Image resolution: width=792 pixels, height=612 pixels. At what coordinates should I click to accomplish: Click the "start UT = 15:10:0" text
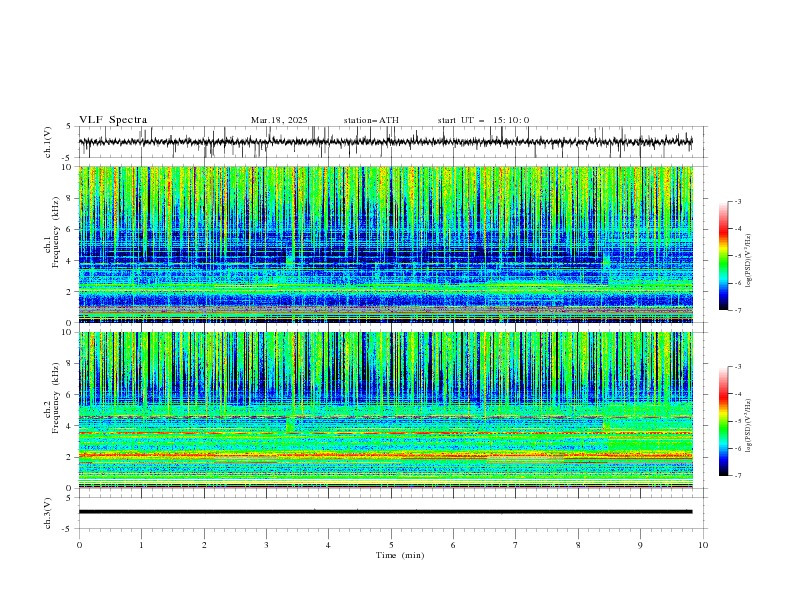483,120
